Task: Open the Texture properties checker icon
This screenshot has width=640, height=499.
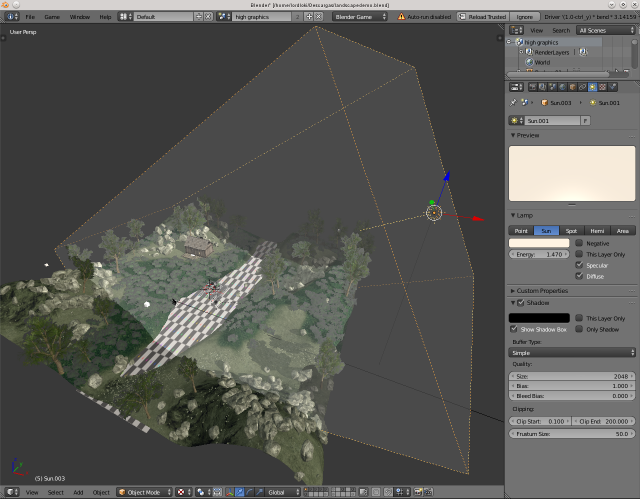Action: pyautogui.click(x=603, y=87)
